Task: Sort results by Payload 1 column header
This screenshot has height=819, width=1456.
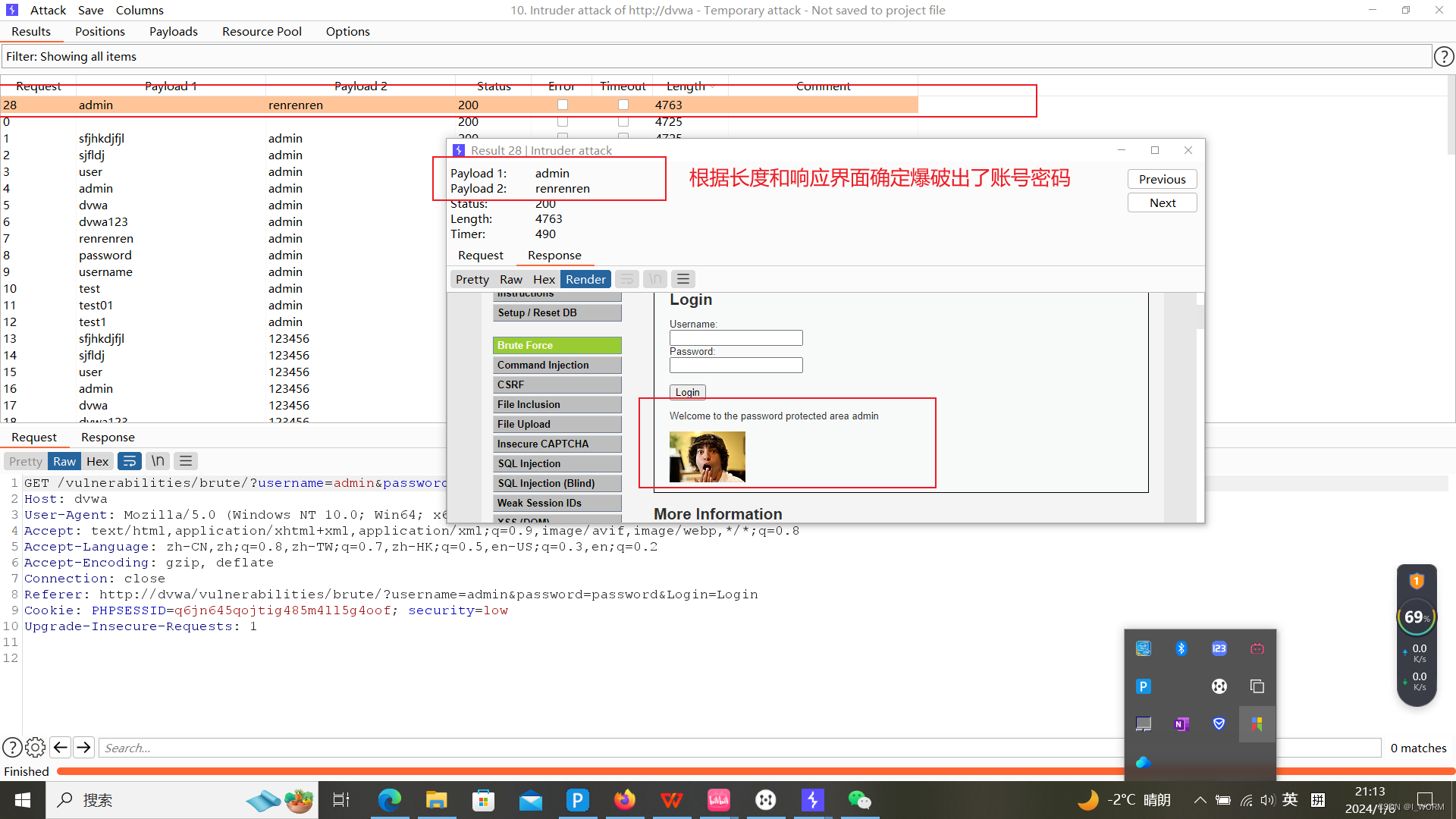Action: pyautogui.click(x=171, y=86)
